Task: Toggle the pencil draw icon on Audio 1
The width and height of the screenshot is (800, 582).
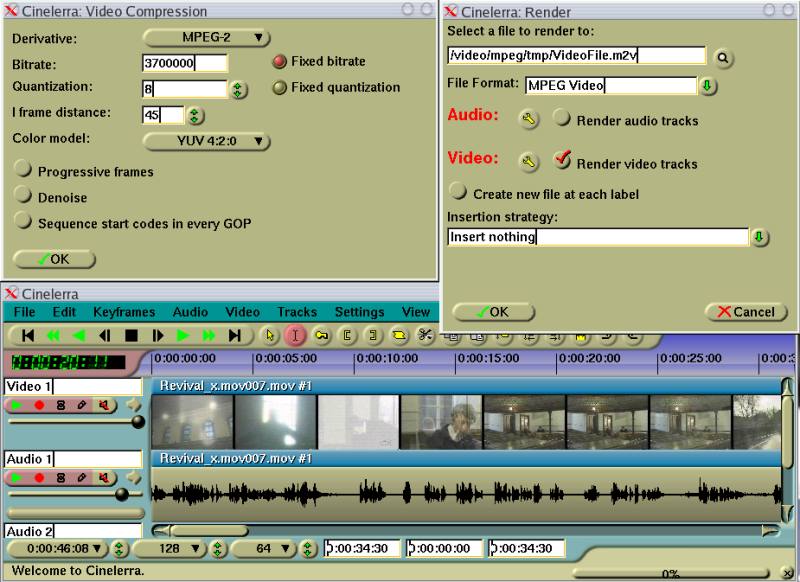Action: [82, 478]
